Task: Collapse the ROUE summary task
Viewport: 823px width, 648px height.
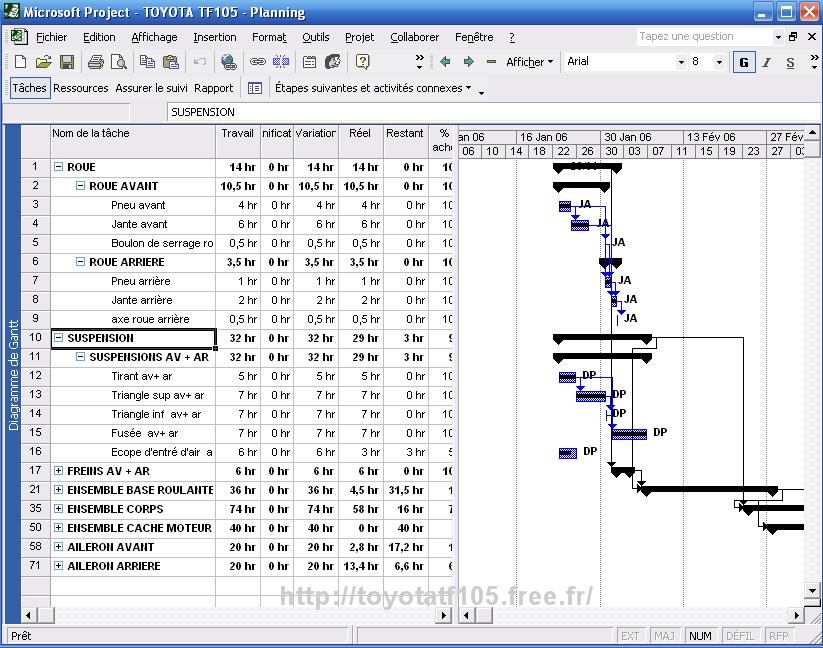Action: pyautogui.click(x=58, y=167)
